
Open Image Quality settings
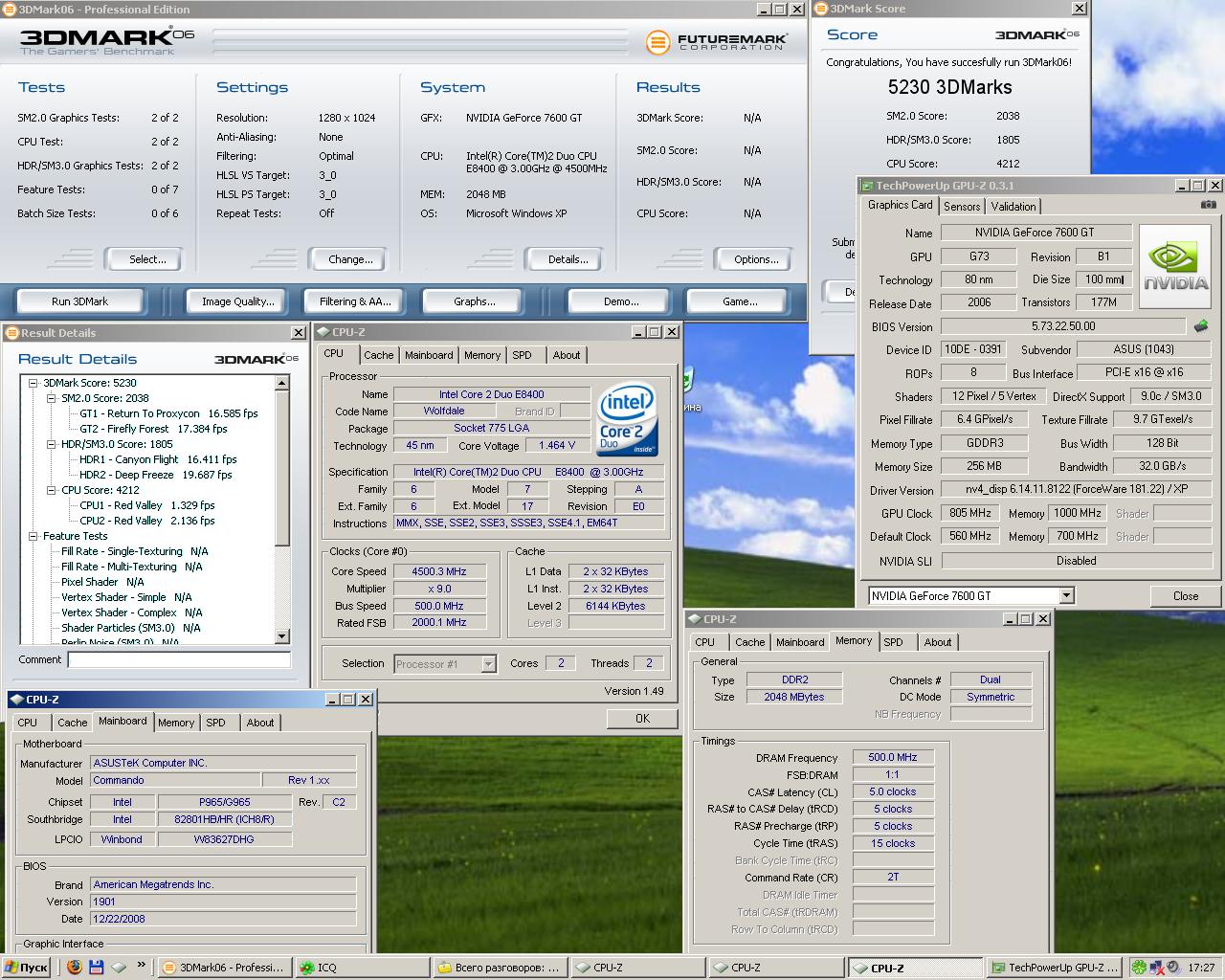pos(238,301)
